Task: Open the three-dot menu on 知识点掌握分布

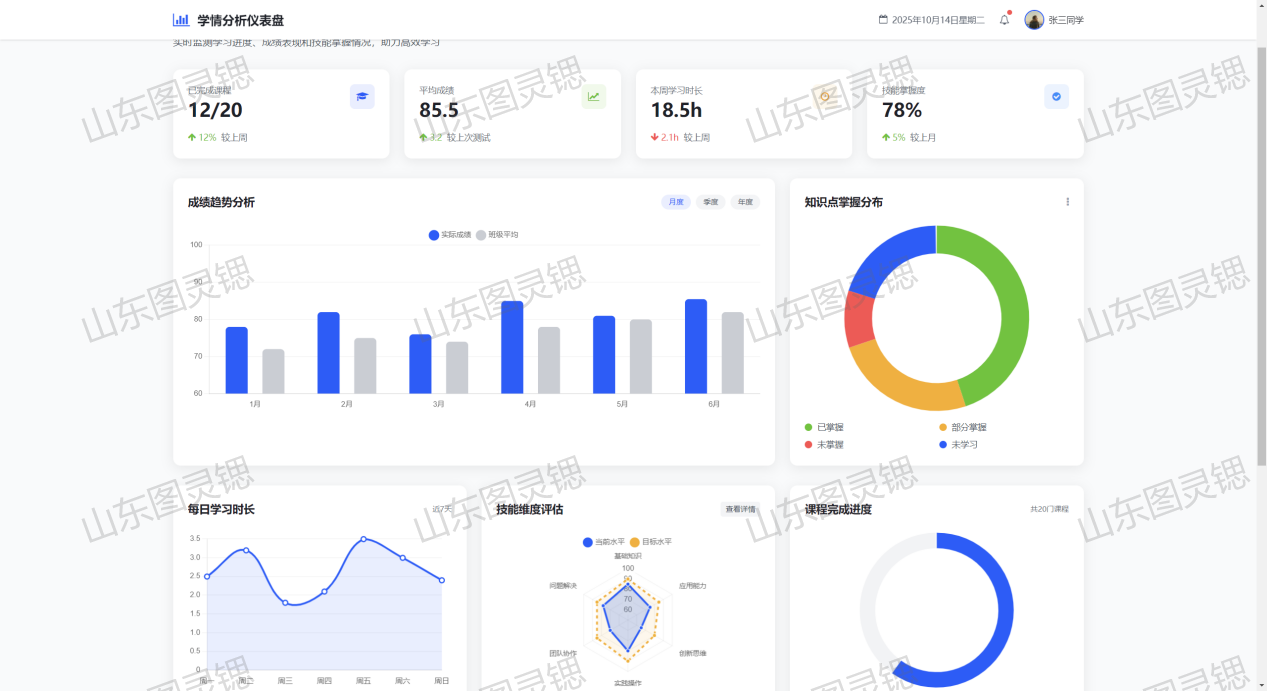Action: [1067, 202]
